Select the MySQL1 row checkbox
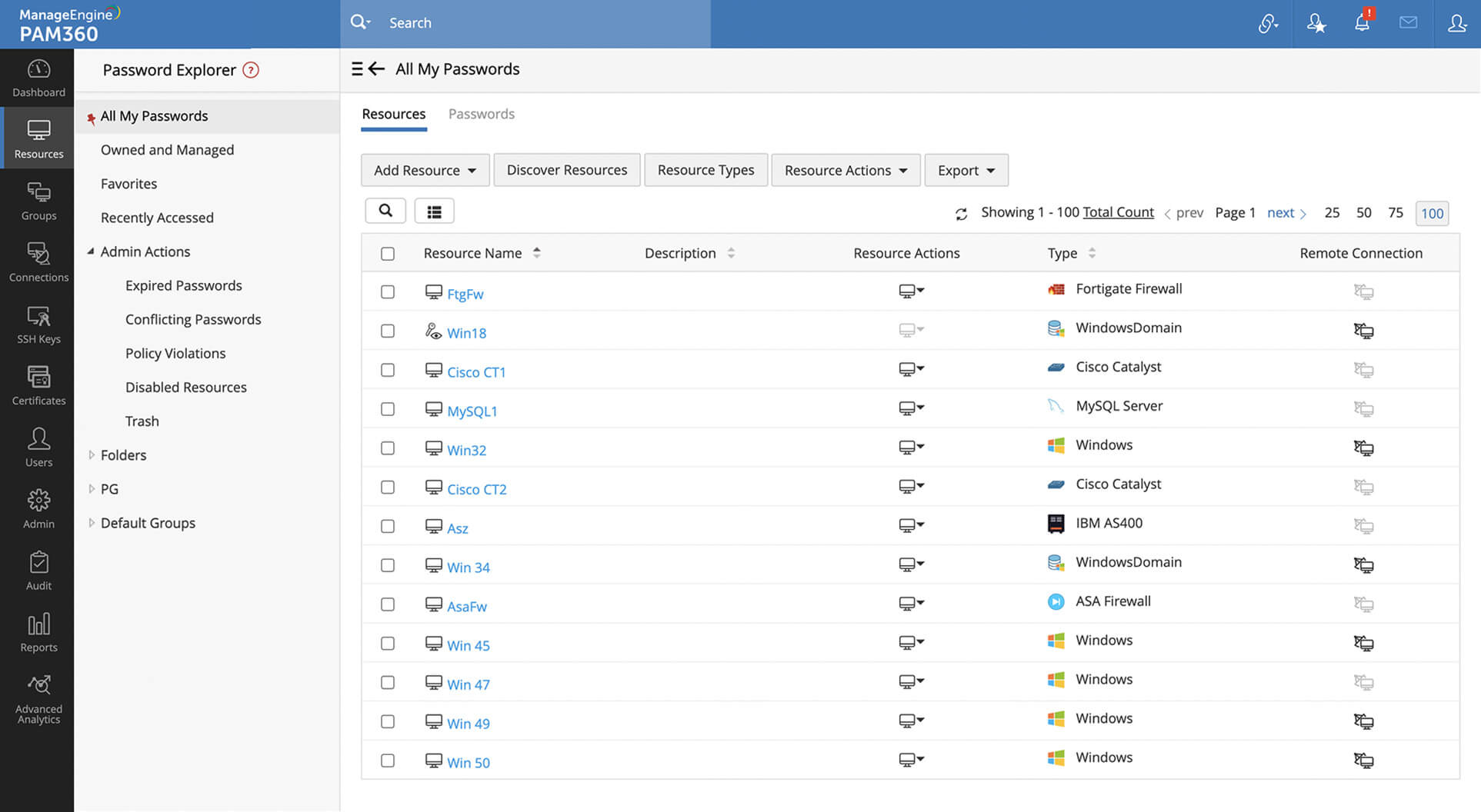 388,409
